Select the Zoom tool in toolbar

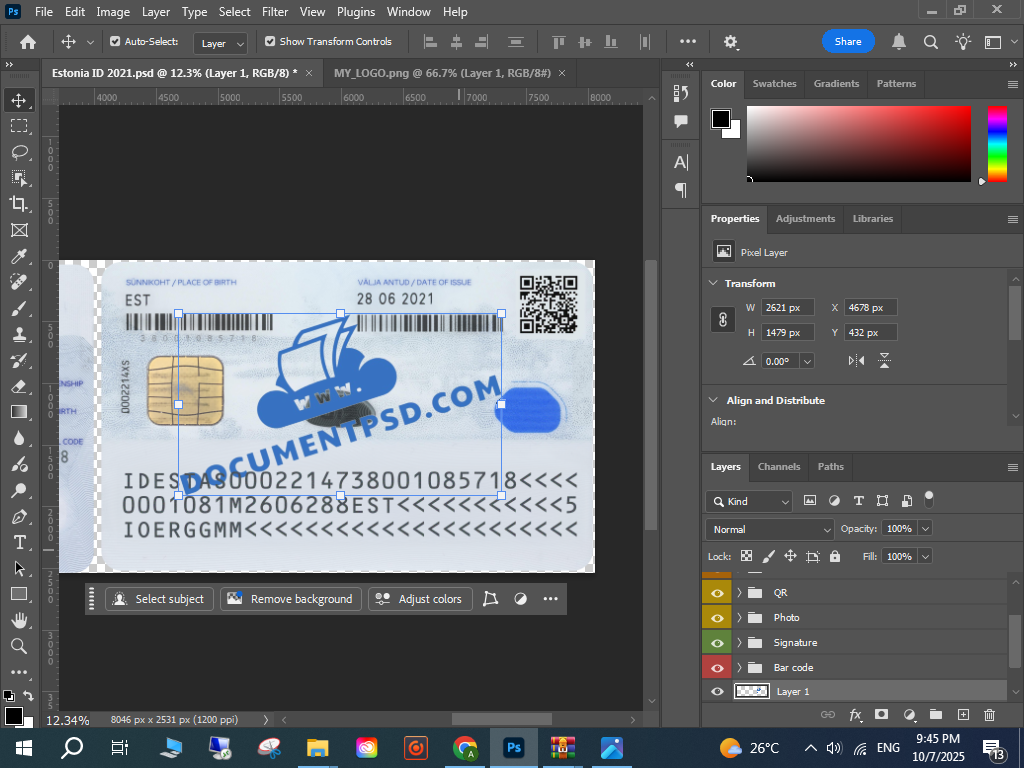point(18,646)
